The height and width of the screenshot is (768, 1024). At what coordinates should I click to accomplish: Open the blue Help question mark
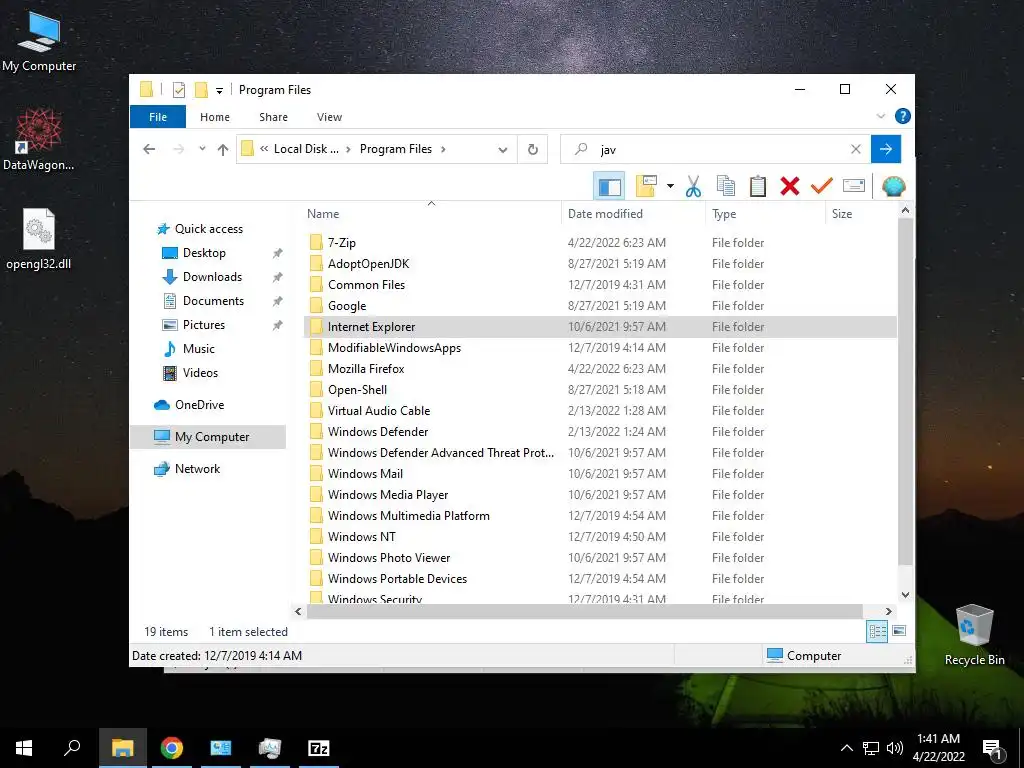click(903, 116)
